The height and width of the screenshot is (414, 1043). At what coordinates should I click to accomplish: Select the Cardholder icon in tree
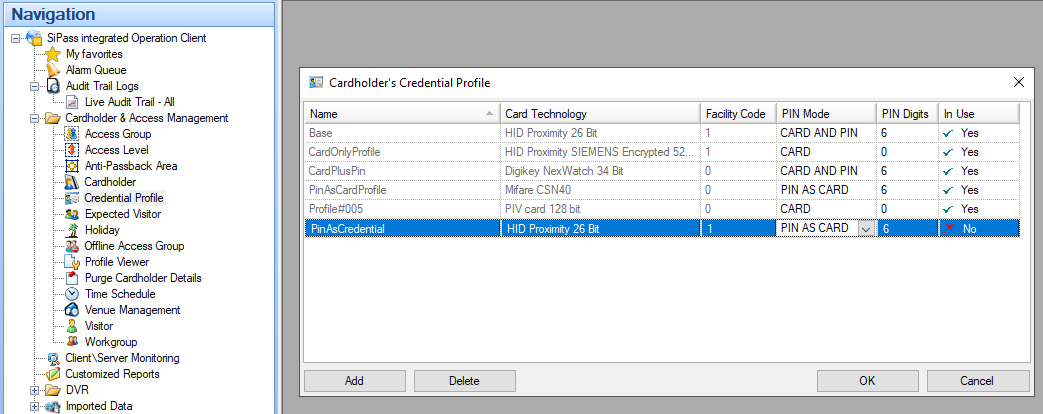(72, 182)
